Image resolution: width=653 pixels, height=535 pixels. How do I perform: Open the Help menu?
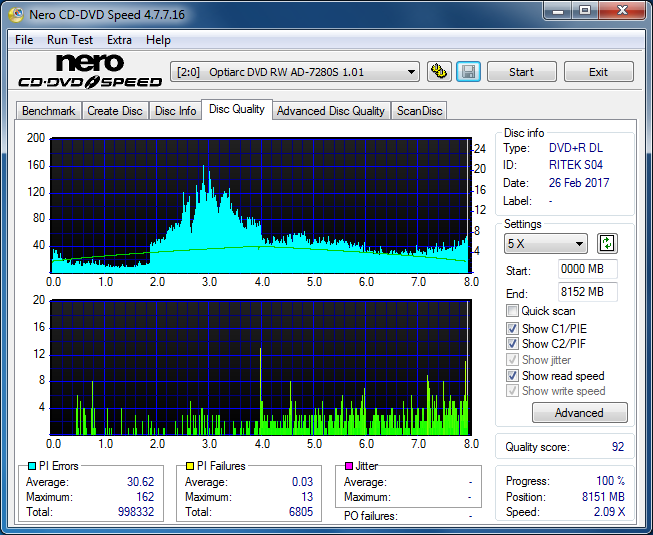[x=158, y=40]
